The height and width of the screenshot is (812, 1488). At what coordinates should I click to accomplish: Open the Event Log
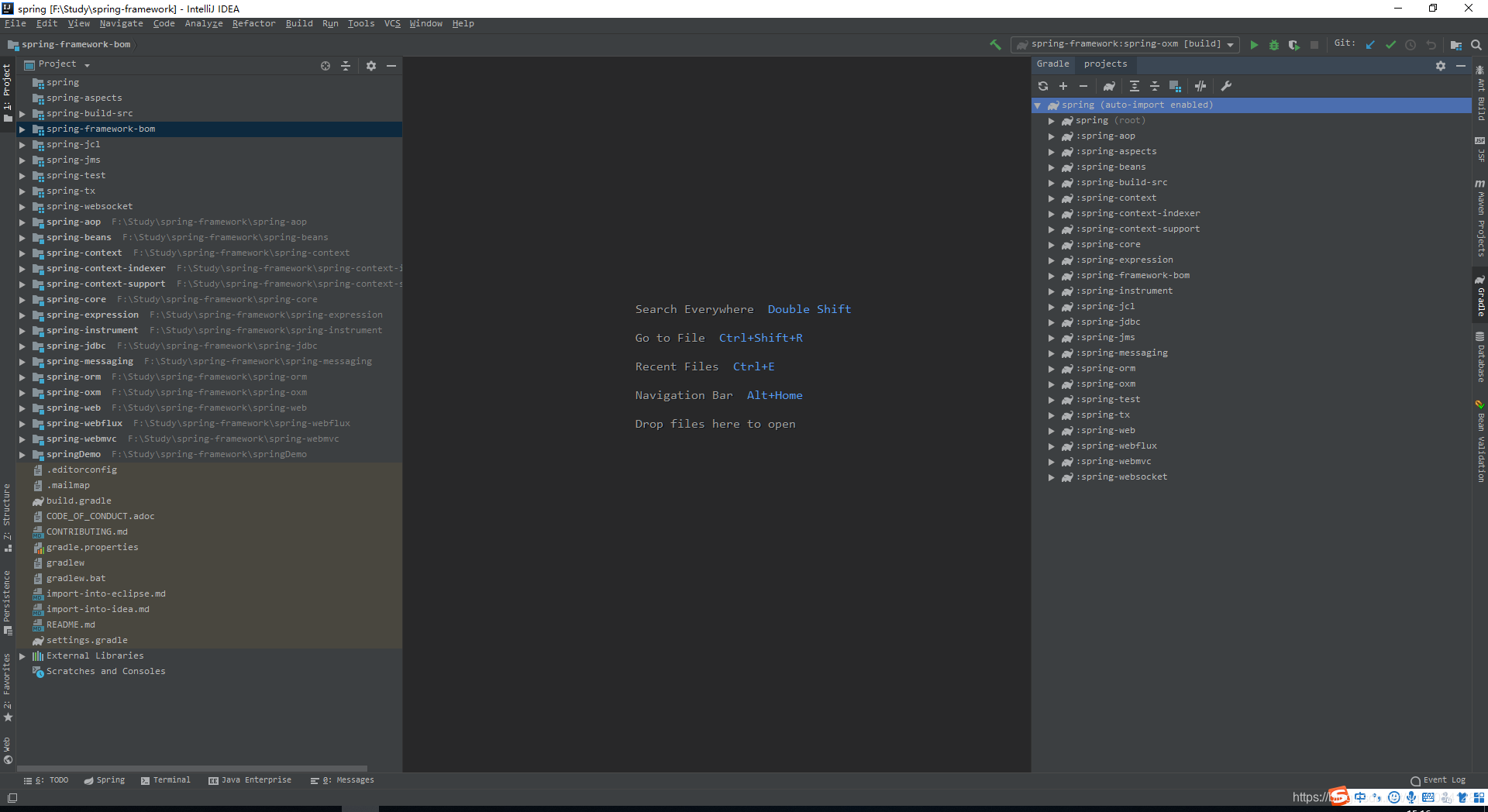pos(1438,780)
